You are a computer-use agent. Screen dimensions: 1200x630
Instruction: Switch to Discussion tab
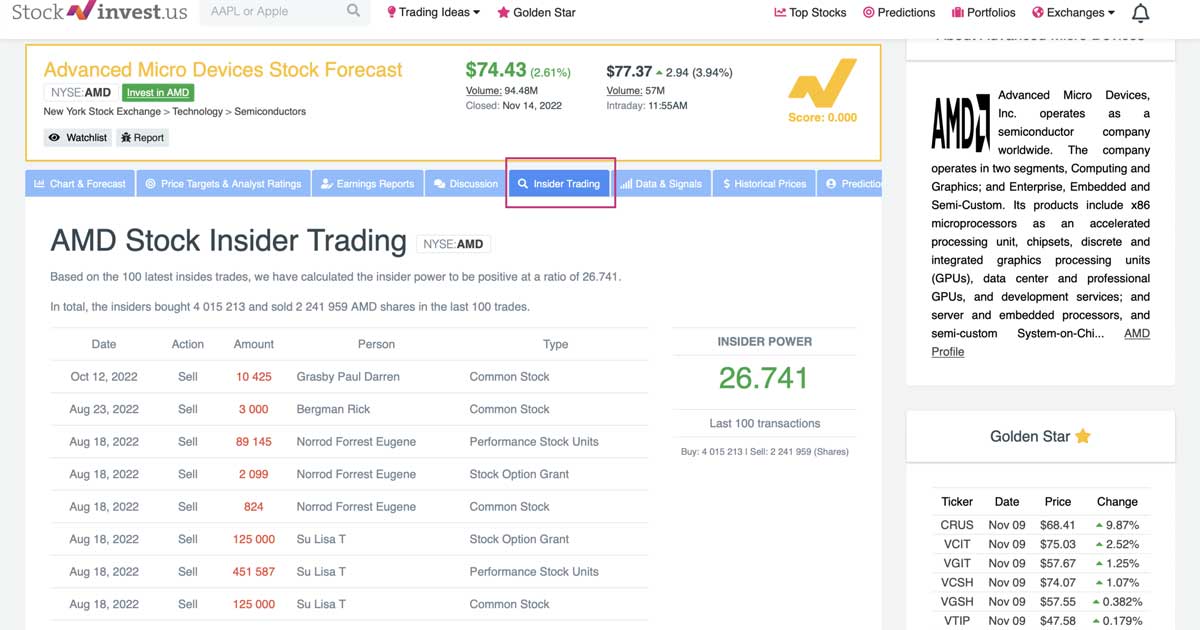[x=466, y=184]
